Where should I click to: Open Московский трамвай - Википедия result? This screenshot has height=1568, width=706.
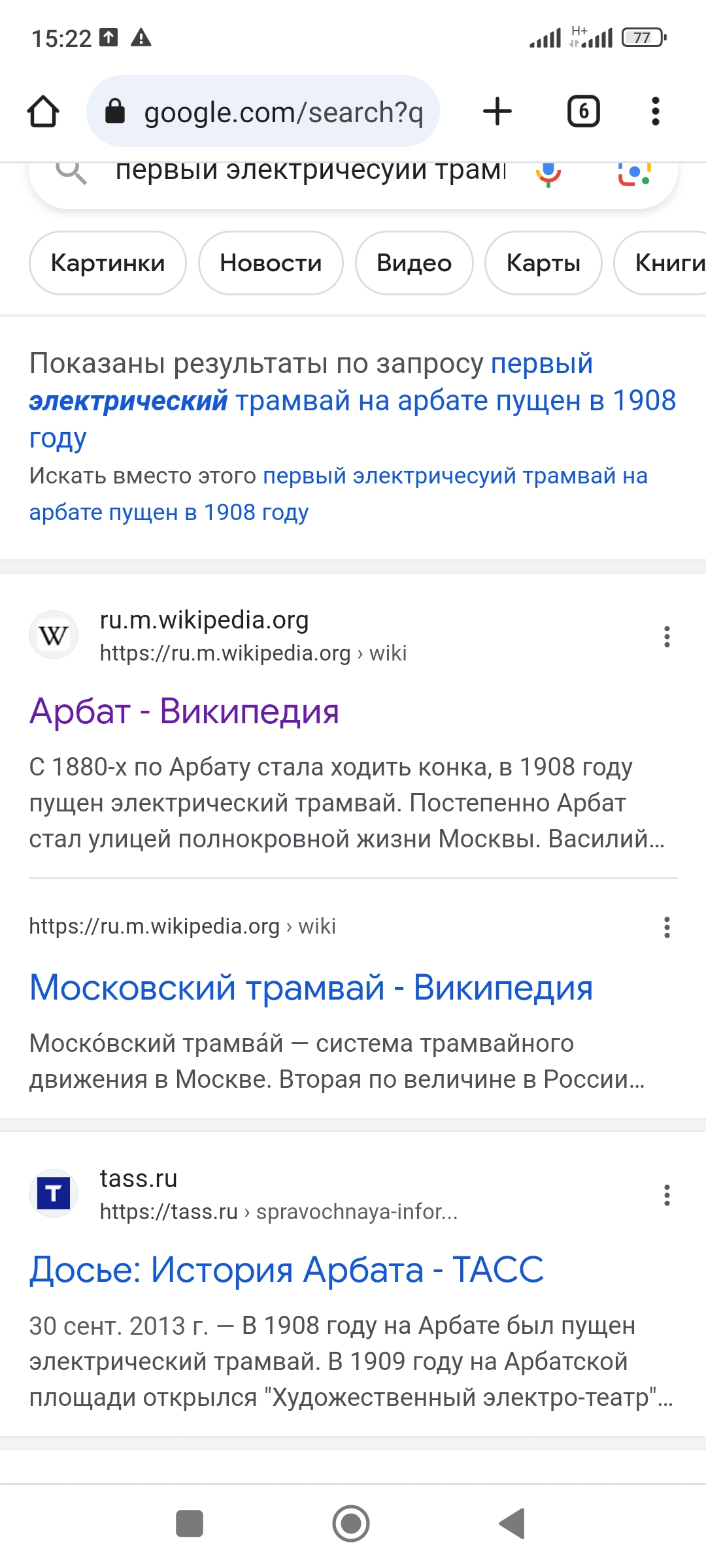coord(311,987)
